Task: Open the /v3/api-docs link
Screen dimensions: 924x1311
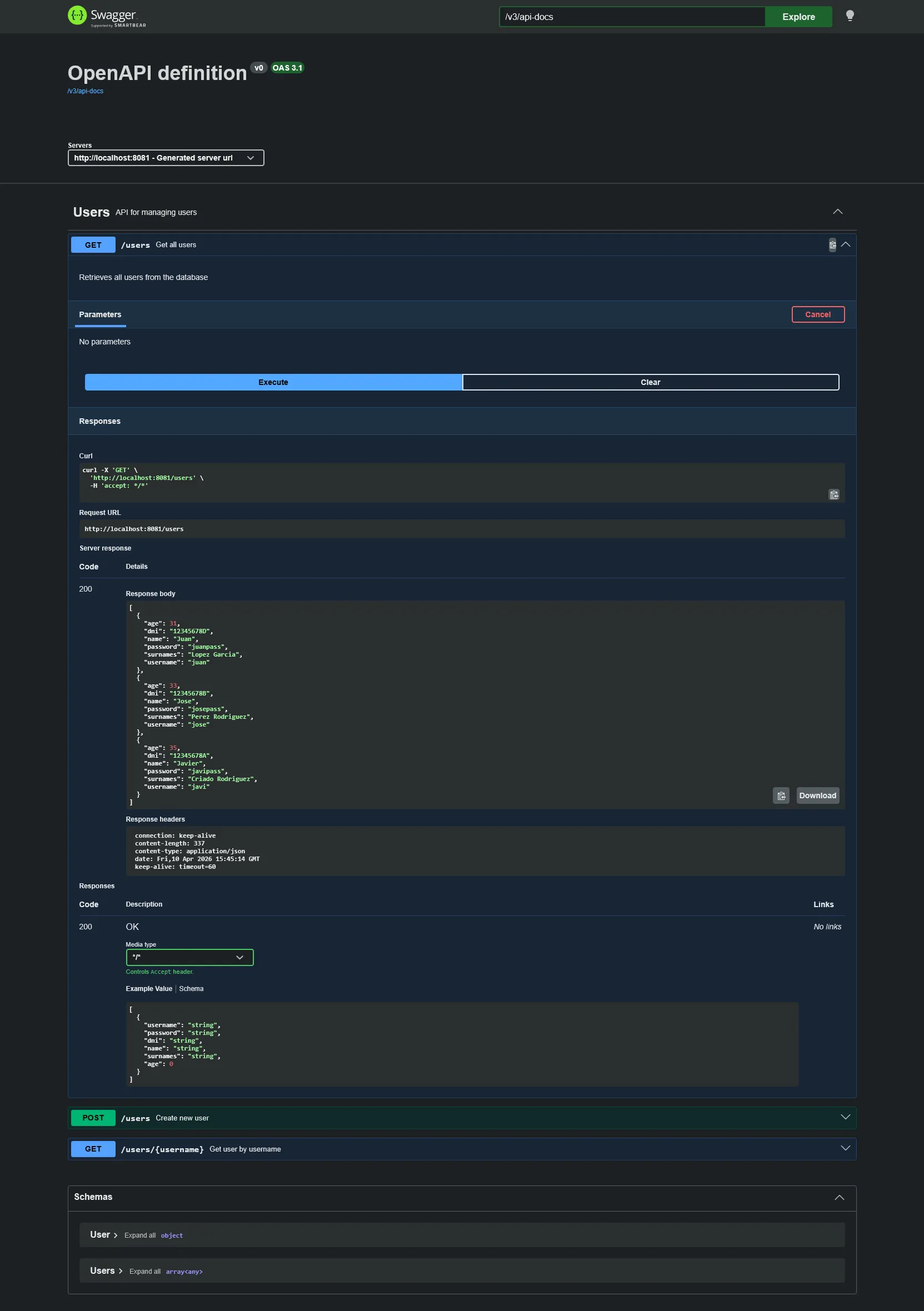Action: point(85,90)
